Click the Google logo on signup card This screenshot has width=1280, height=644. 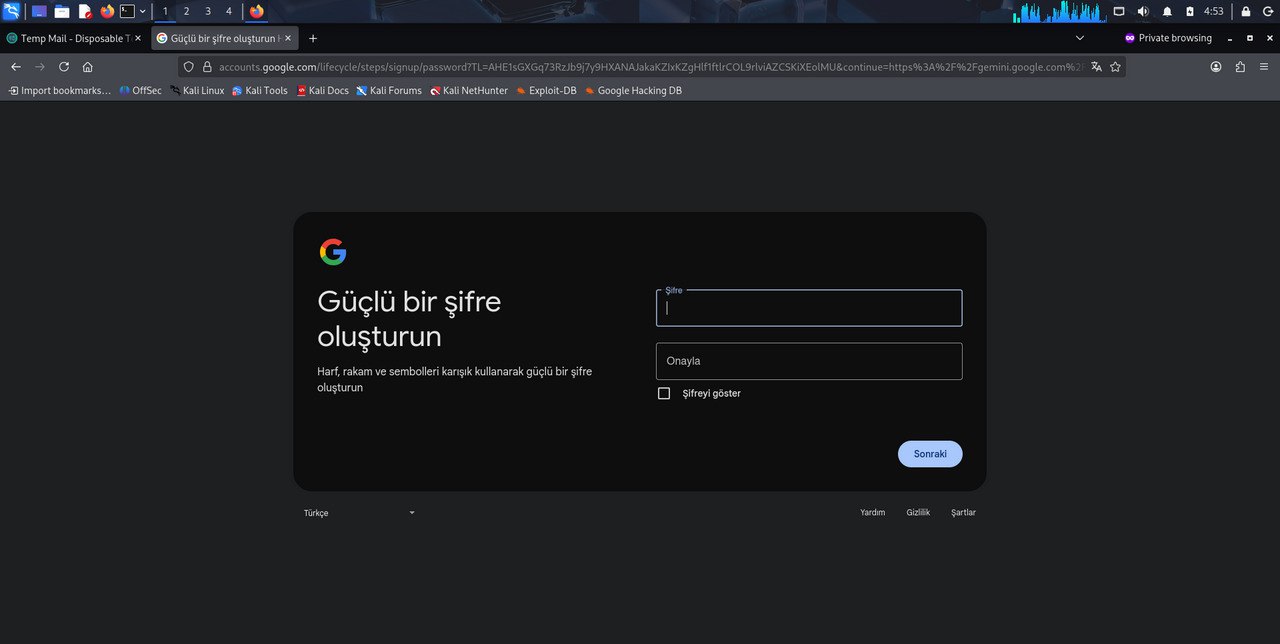333,252
